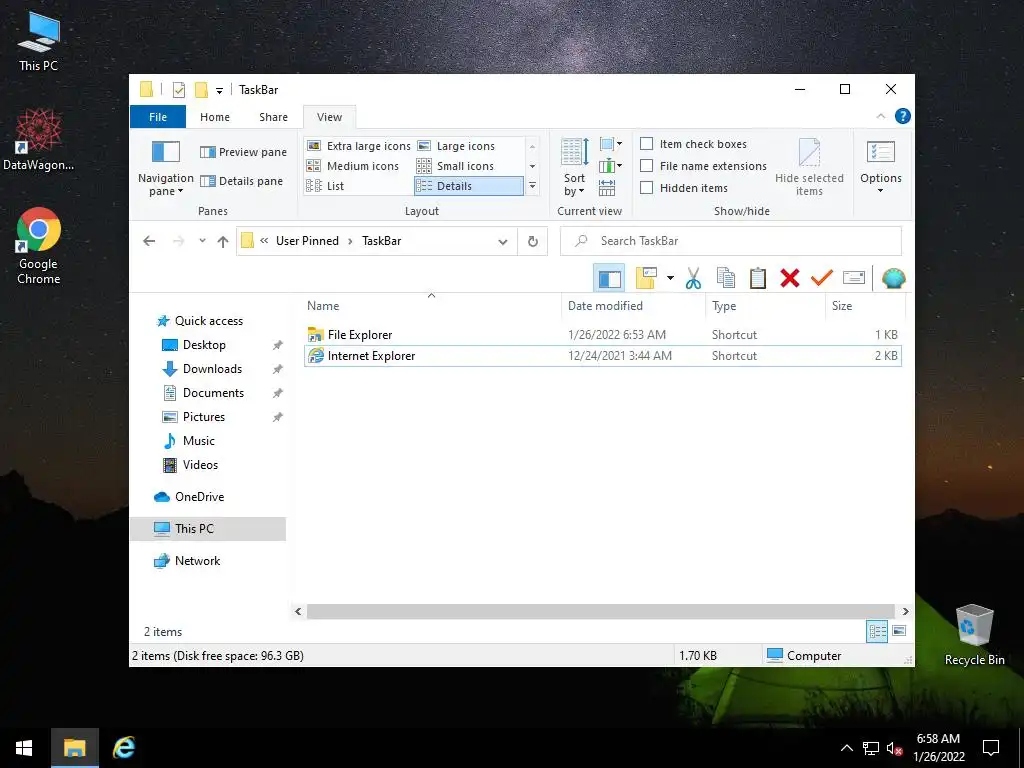Sort by the Size column header
Image resolution: width=1024 pixels, height=768 pixels.
(865, 306)
